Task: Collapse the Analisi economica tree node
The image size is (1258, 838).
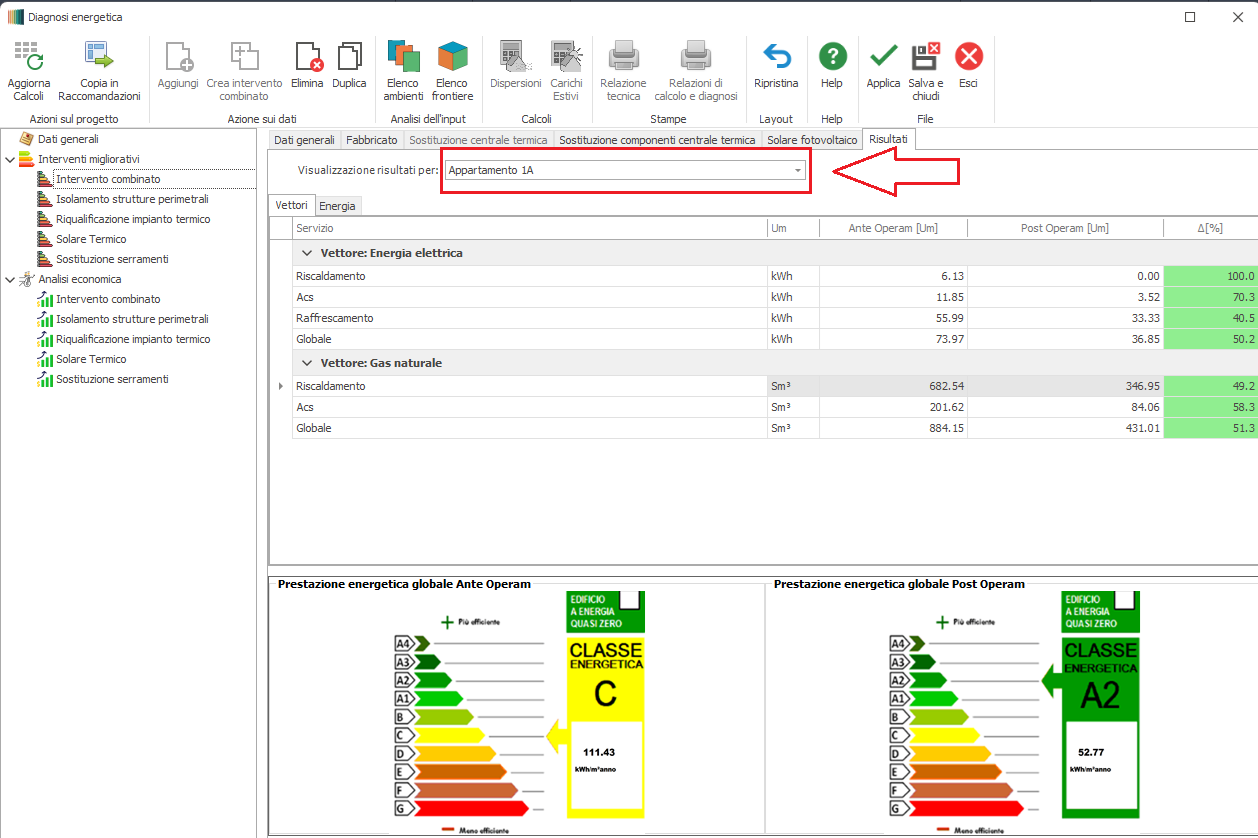Action: pyautogui.click(x=10, y=279)
